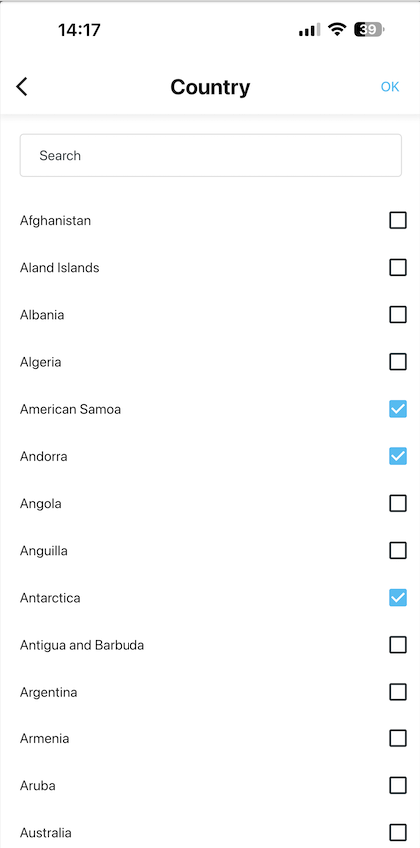This screenshot has width=420, height=848.
Task: Check the Aruba checkbox
Action: click(398, 785)
